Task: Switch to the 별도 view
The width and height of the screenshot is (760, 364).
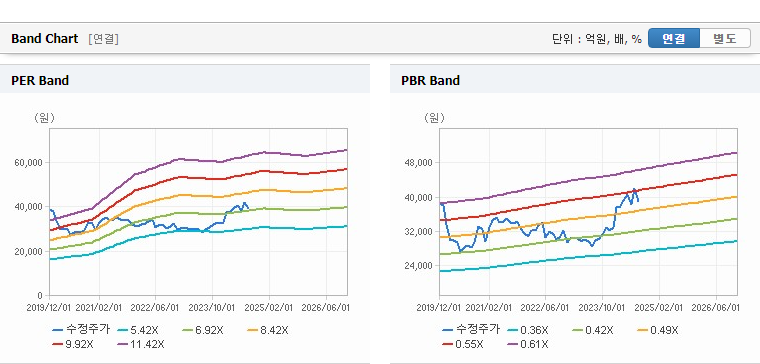Action: click(x=725, y=38)
